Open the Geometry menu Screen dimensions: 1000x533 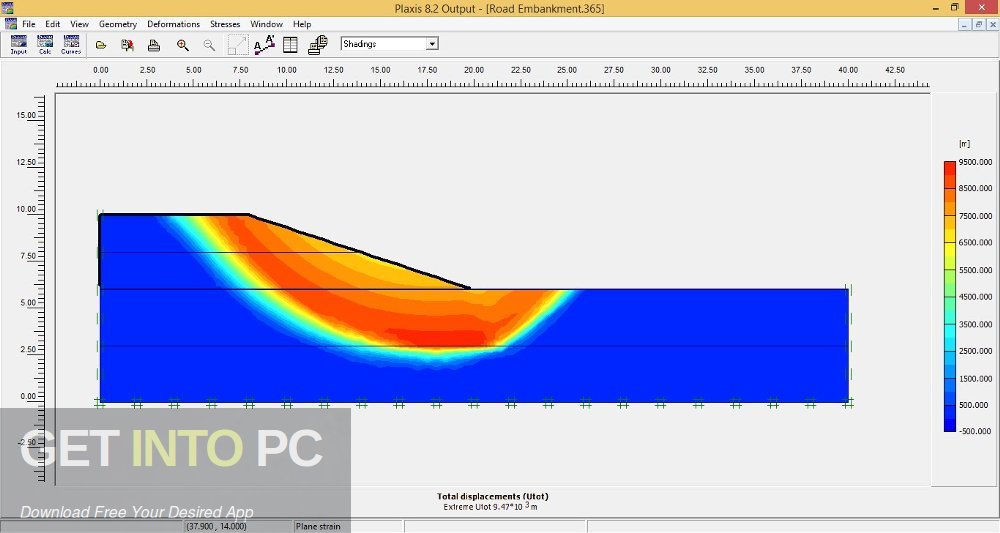click(x=118, y=24)
